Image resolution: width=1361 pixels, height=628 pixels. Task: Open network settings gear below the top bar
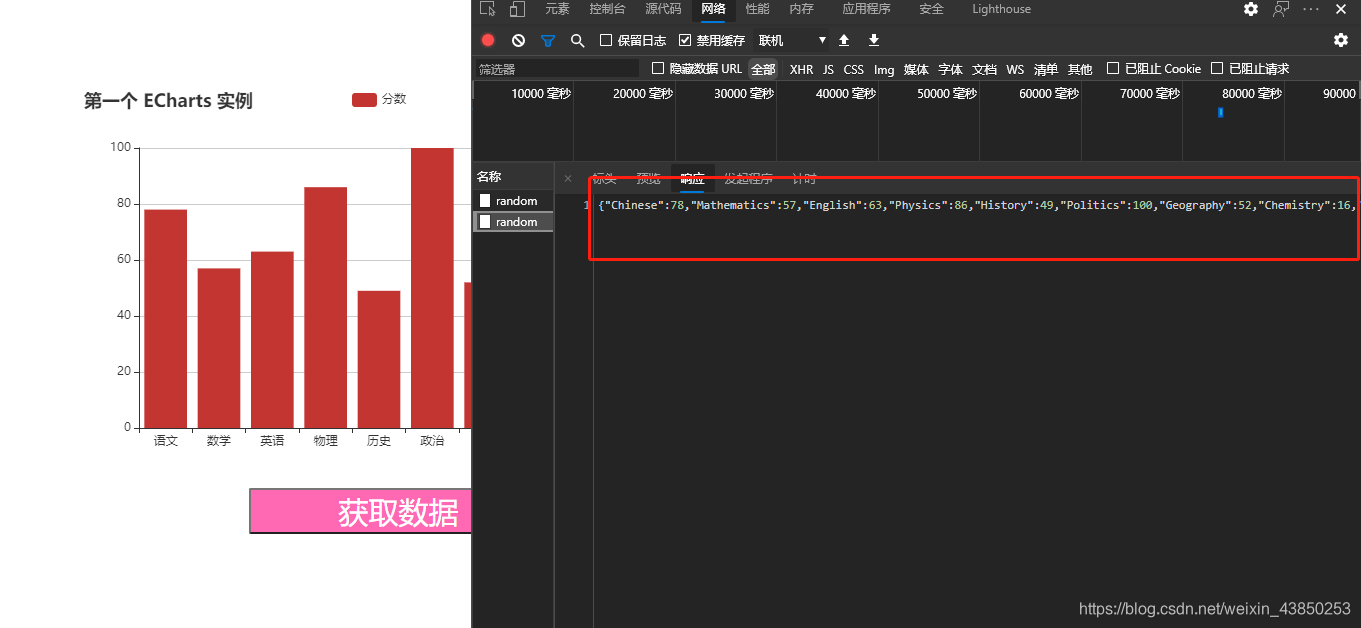point(1341,40)
